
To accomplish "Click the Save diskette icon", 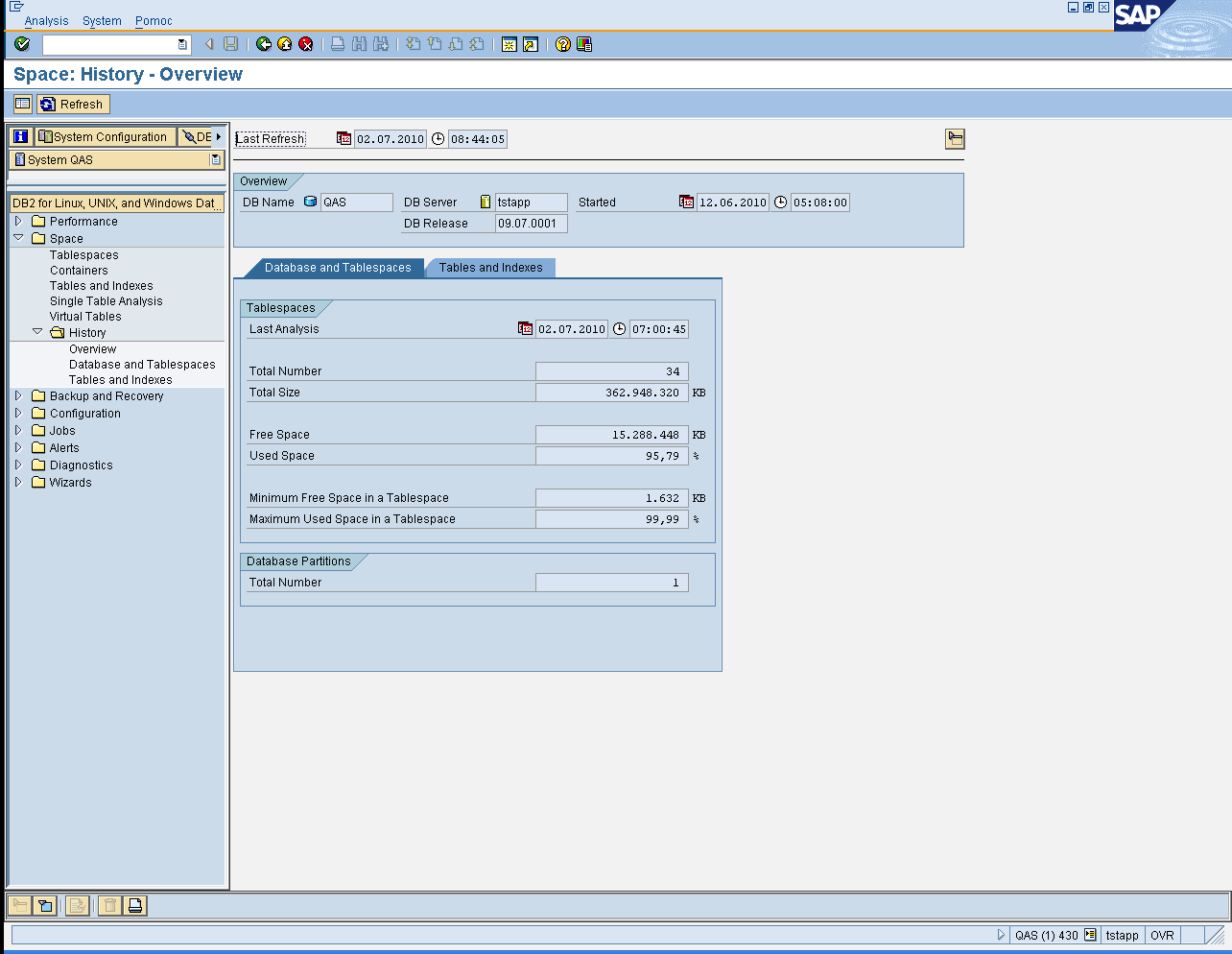I will pyautogui.click(x=230, y=44).
